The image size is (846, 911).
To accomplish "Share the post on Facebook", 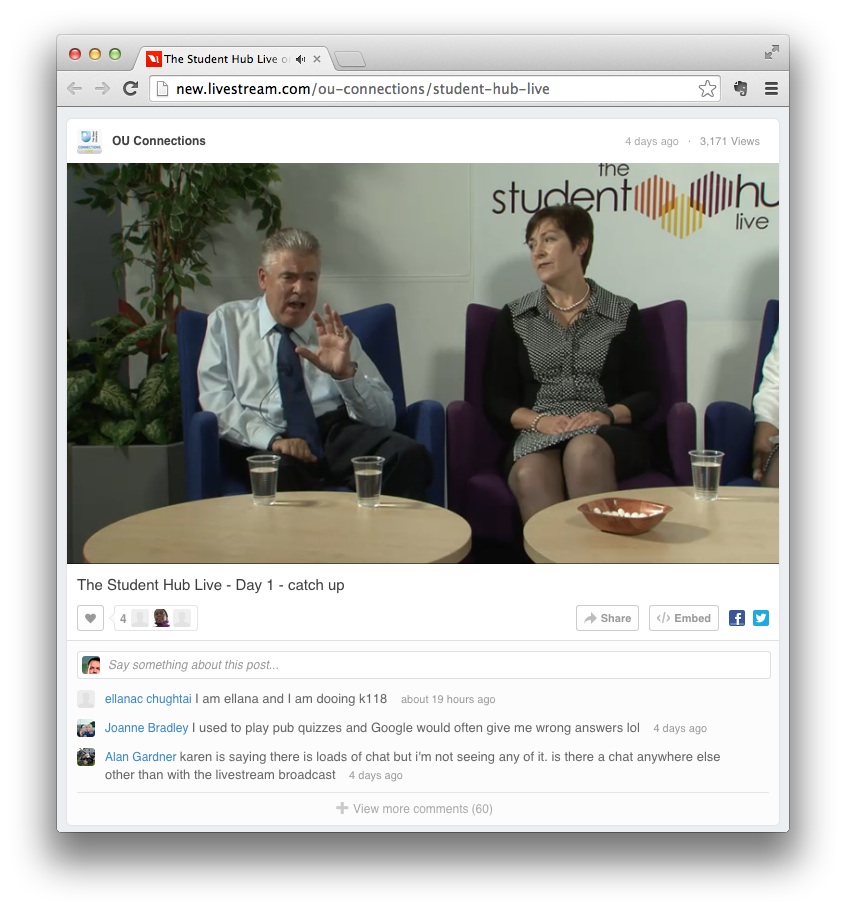I will [x=737, y=619].
